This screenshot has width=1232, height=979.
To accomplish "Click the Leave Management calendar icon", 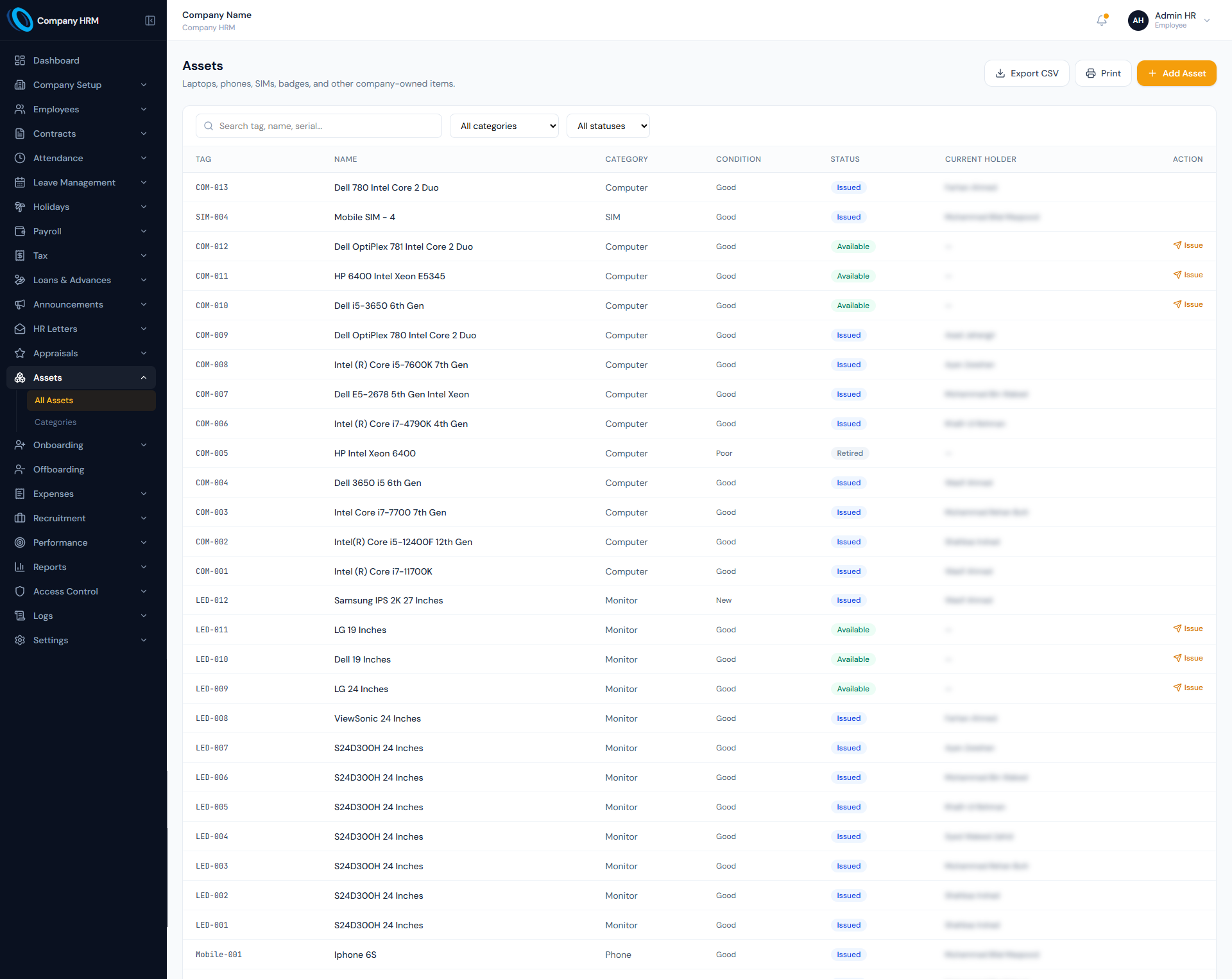I will [x=20, y=182].
